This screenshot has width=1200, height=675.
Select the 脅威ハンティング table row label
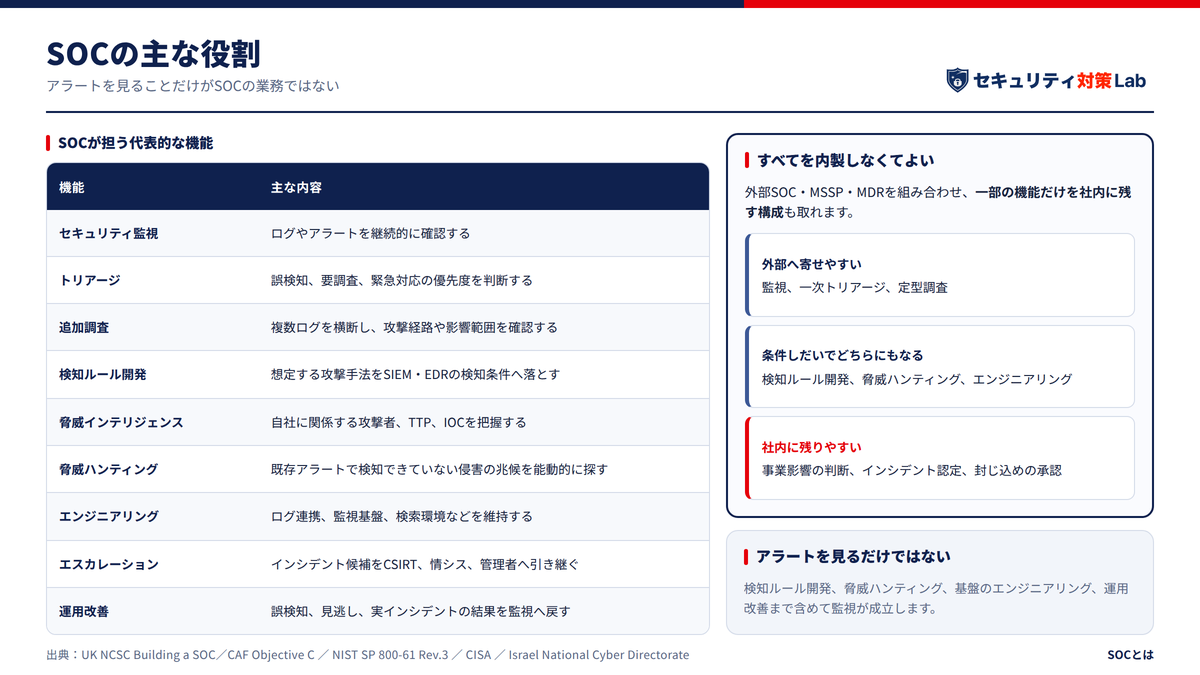pos(109,469)
